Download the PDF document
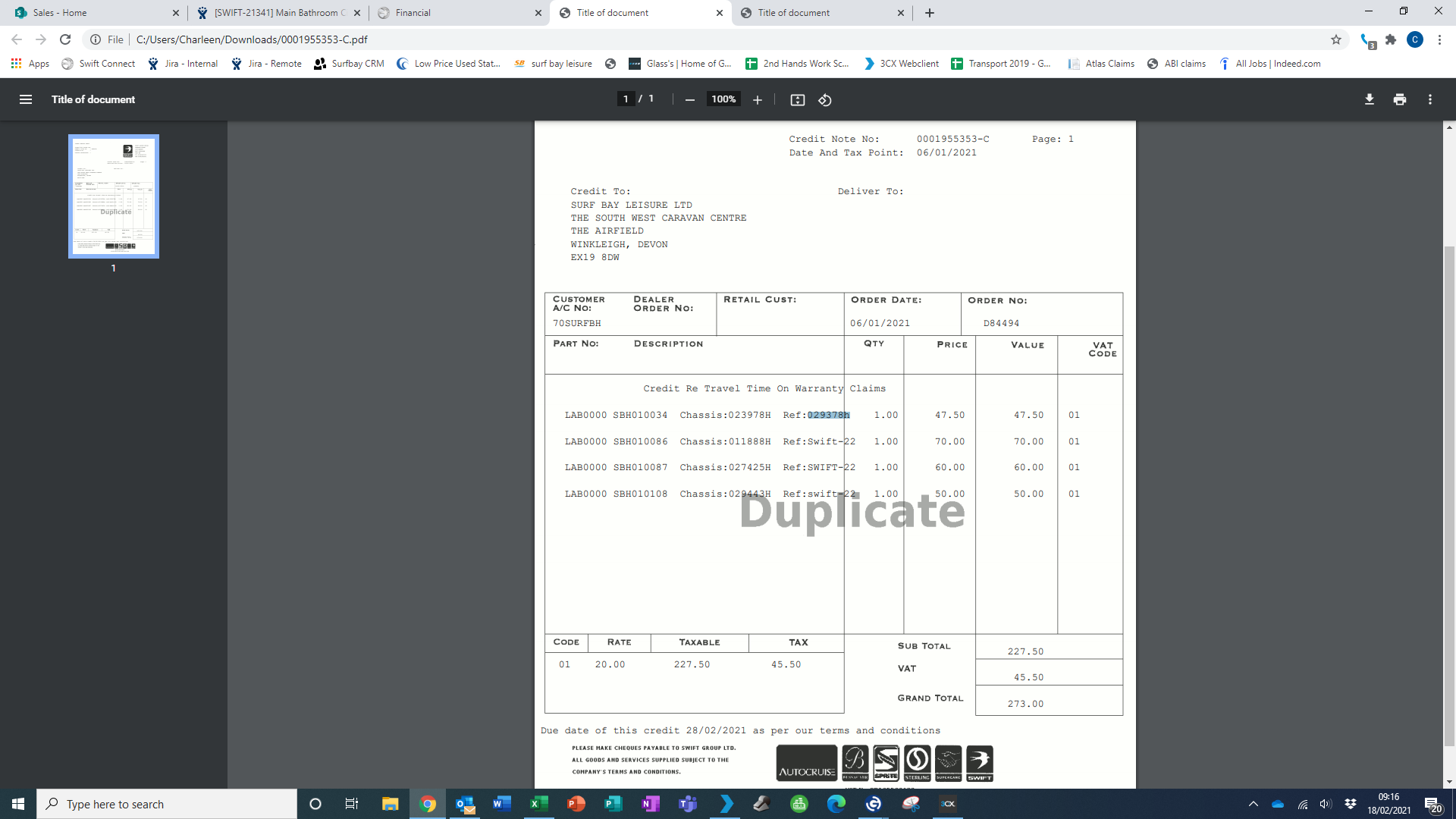This screenshot has width=1456, height=819. (1369, 99)
